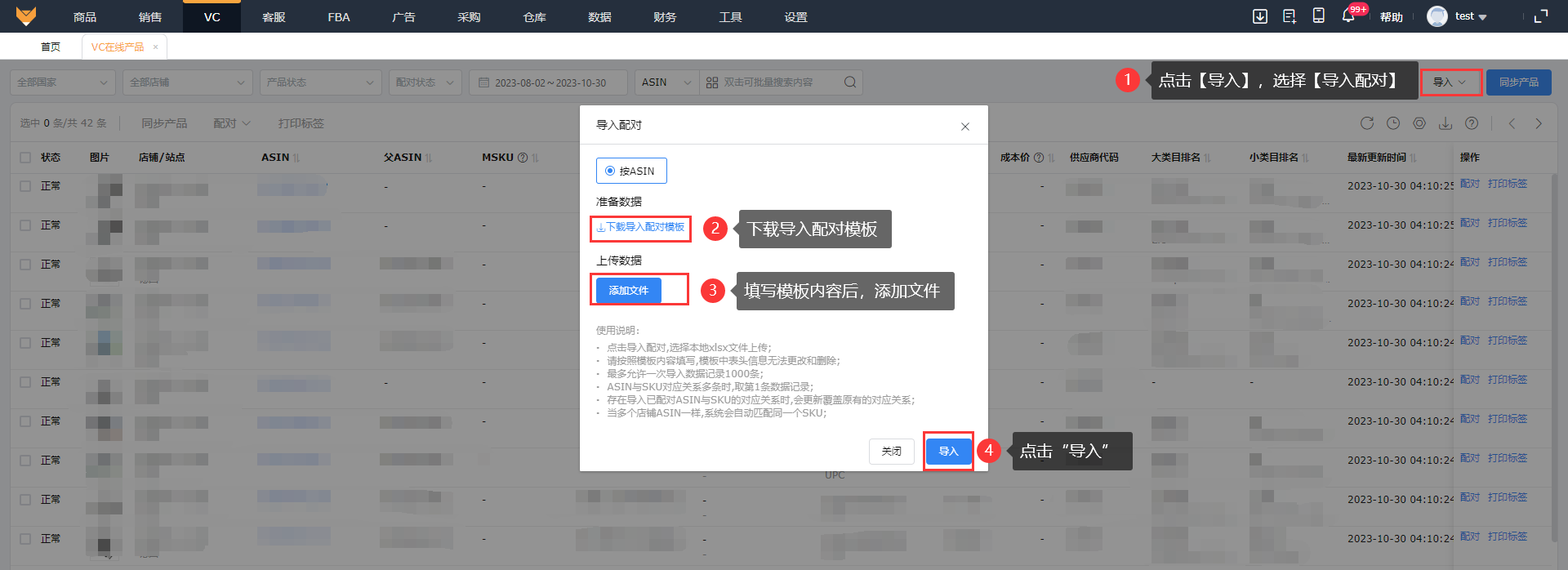Click the blue 导入 button in dialog
The image size is (1568, 570).
[948, 452]
